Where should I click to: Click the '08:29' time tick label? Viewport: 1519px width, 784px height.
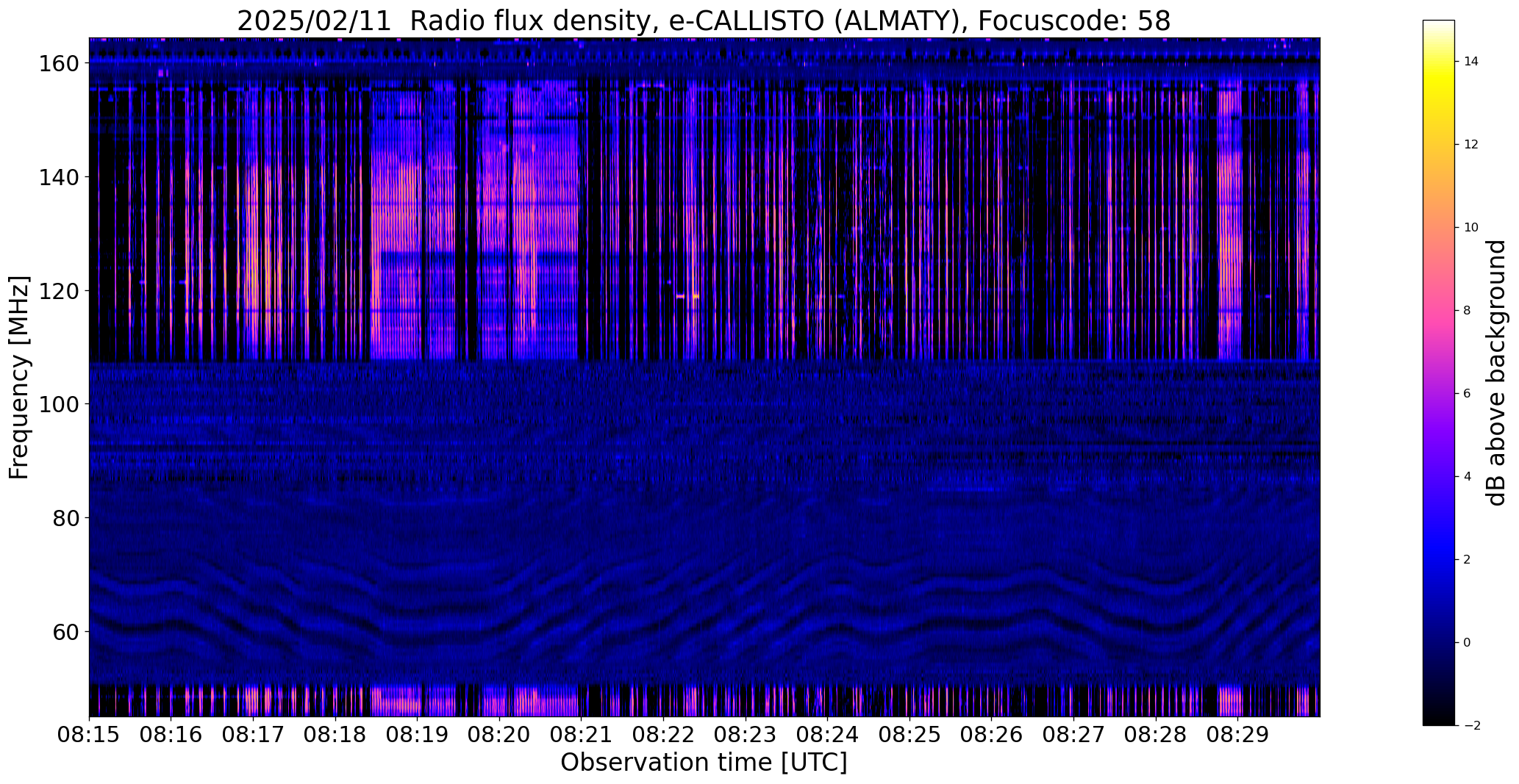click(1237, 735)
